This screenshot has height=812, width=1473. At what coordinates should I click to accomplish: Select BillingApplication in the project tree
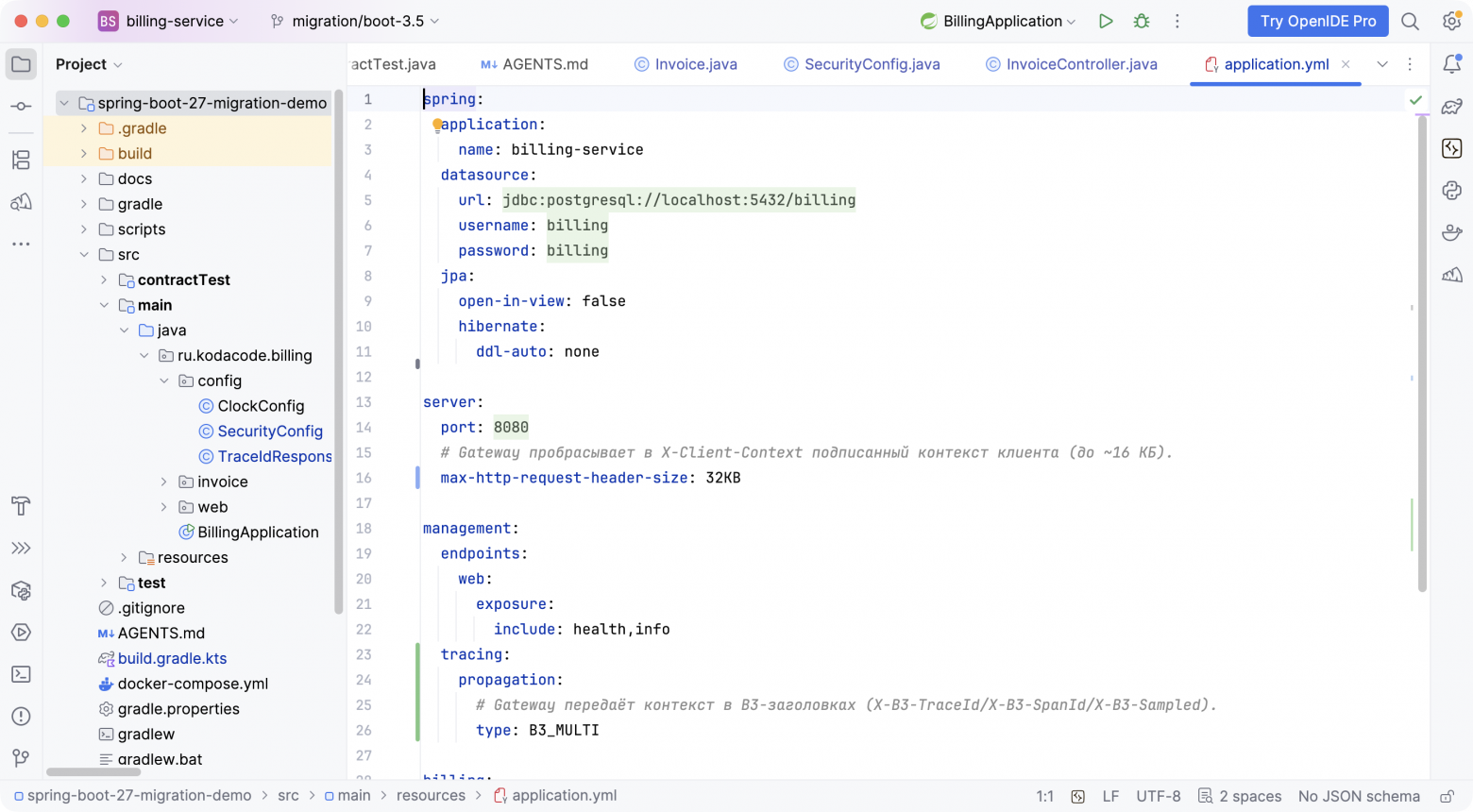248,533
